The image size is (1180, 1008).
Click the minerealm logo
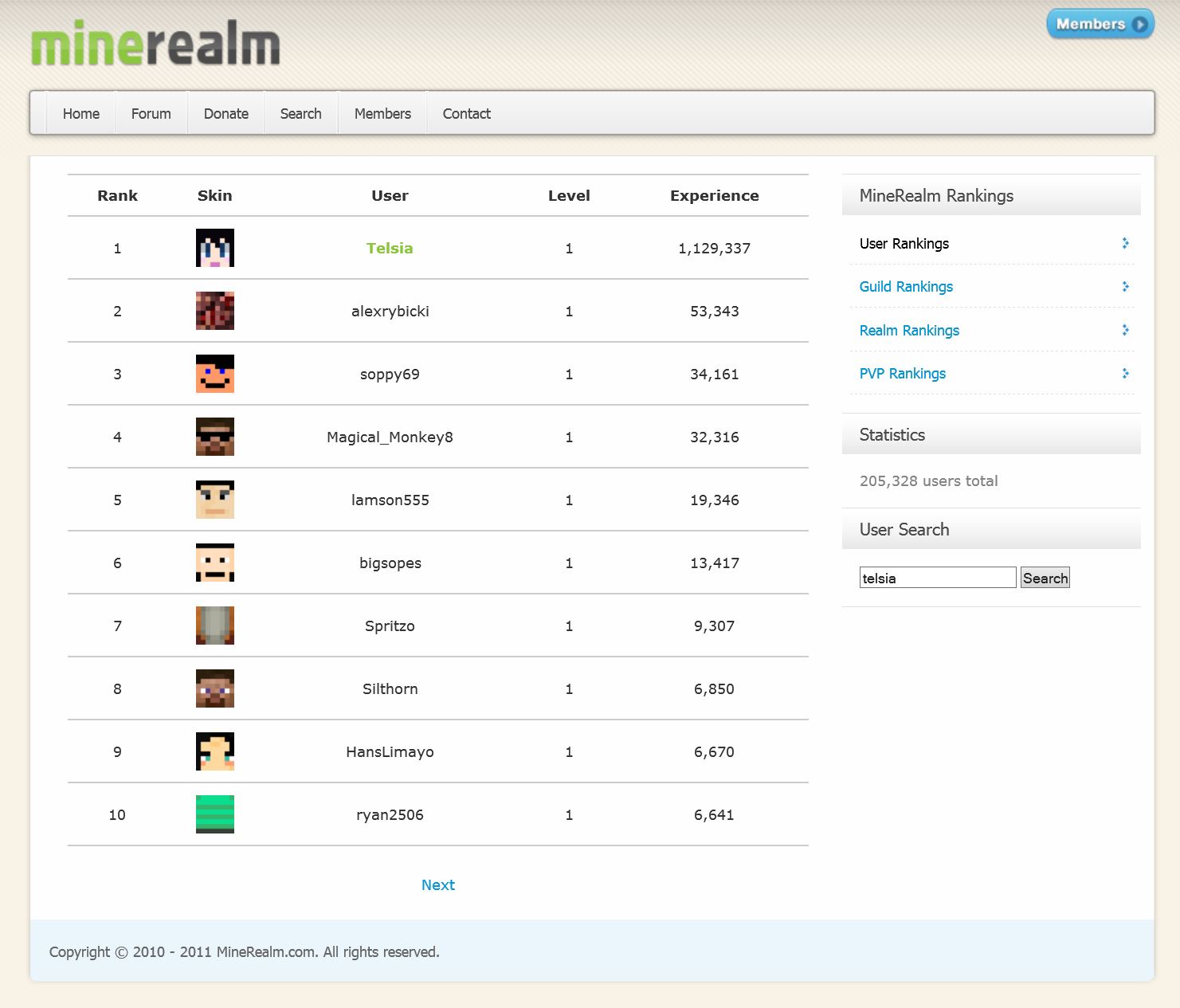tap(155, 45)
